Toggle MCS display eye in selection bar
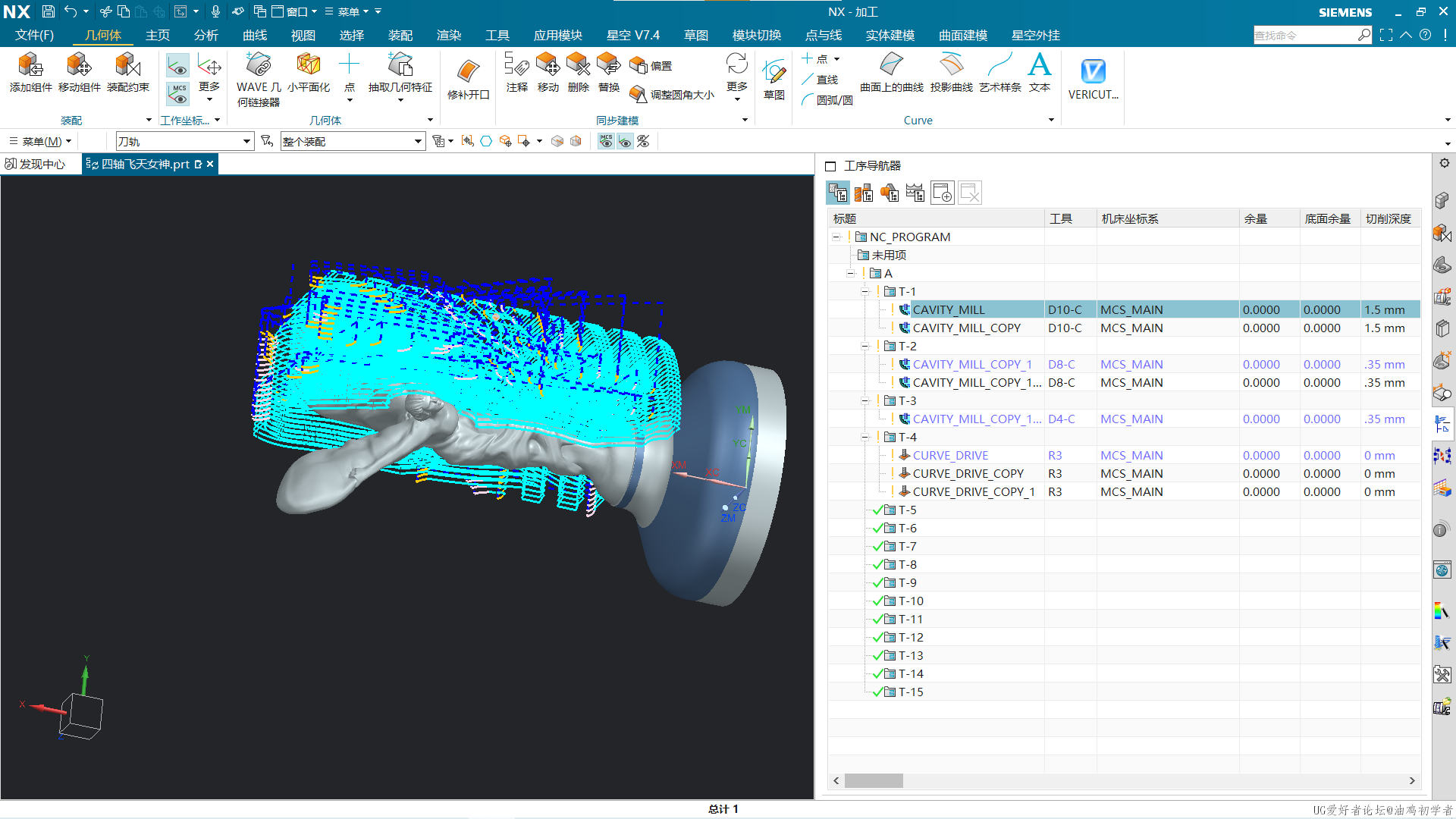The image size is (1456, 819). click(606, 141)
